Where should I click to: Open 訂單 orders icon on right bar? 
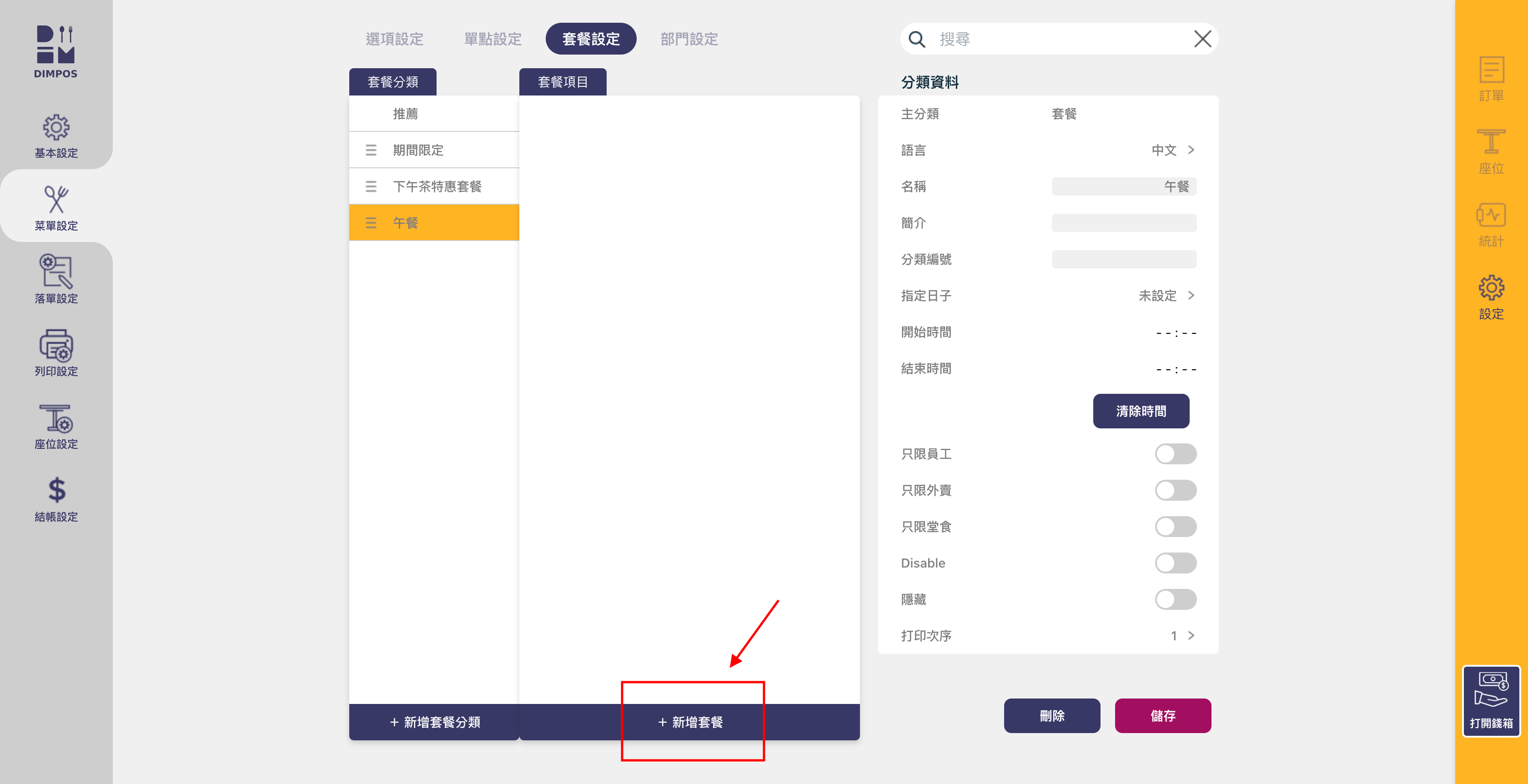point(1491,70)
